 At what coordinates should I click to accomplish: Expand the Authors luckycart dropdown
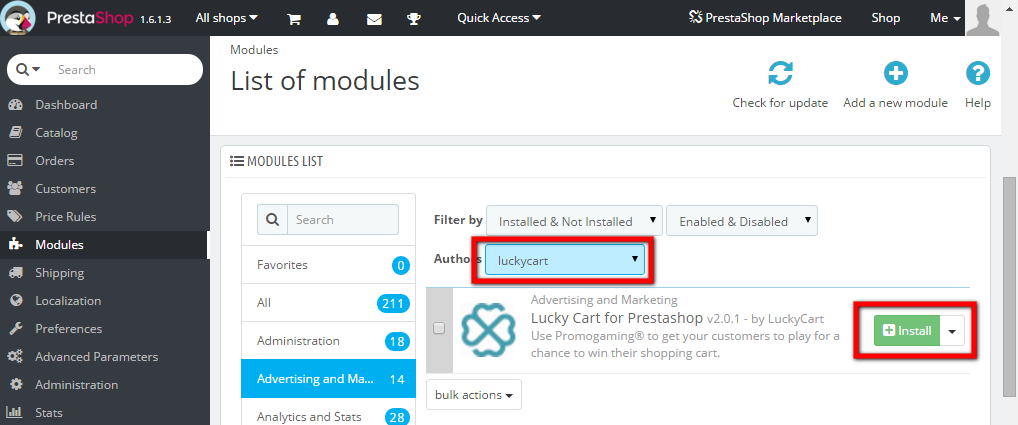pos(564,262)
